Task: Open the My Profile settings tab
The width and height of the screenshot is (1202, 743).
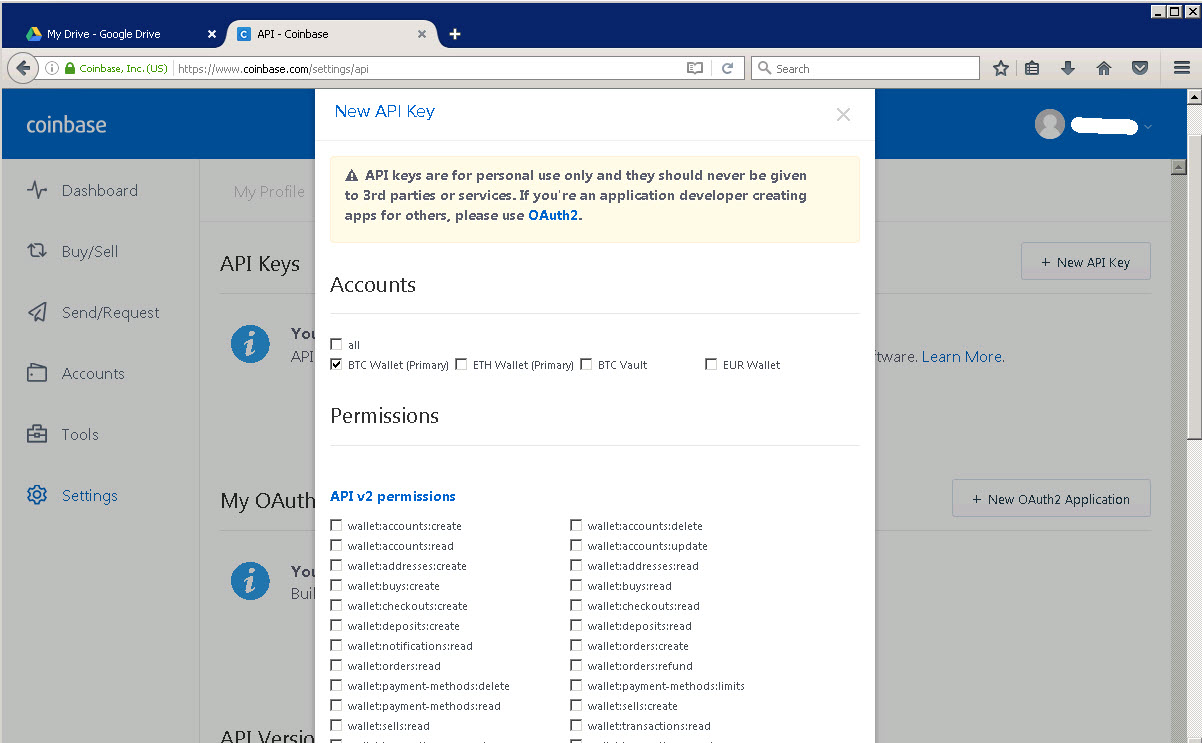Action: [x=269, y=191]
